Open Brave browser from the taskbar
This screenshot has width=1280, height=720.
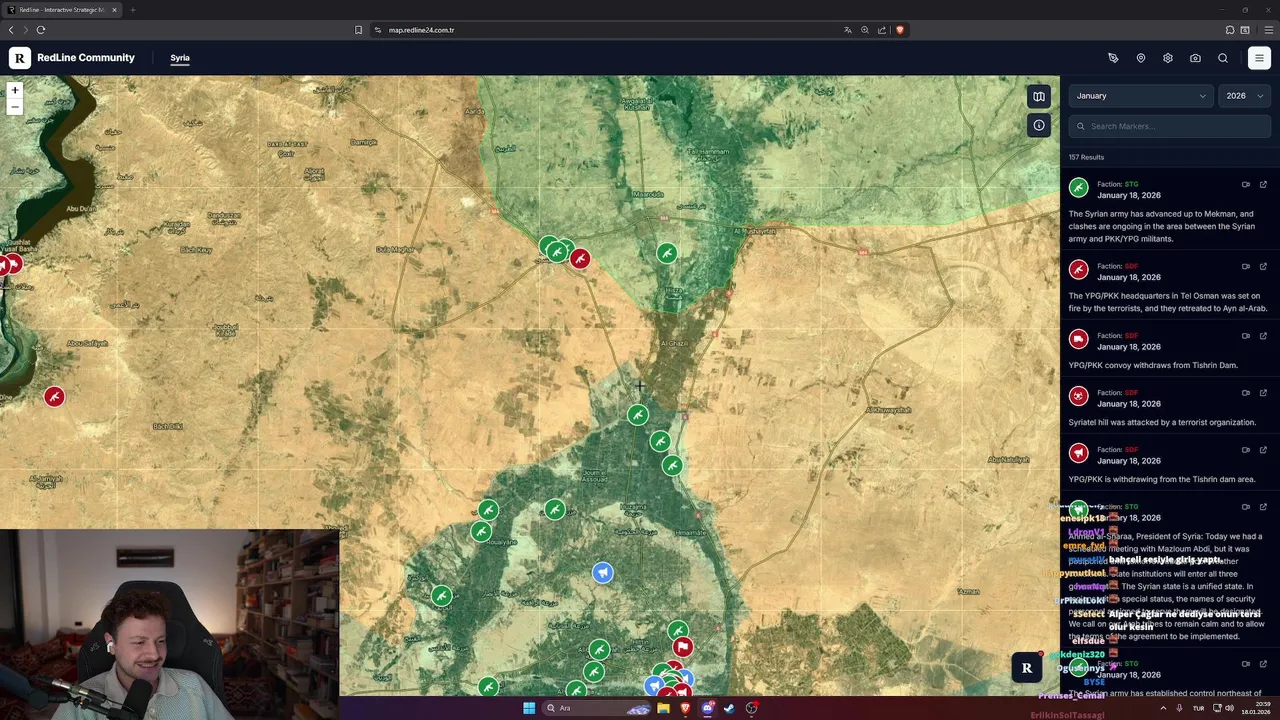[x=685, y=708]
